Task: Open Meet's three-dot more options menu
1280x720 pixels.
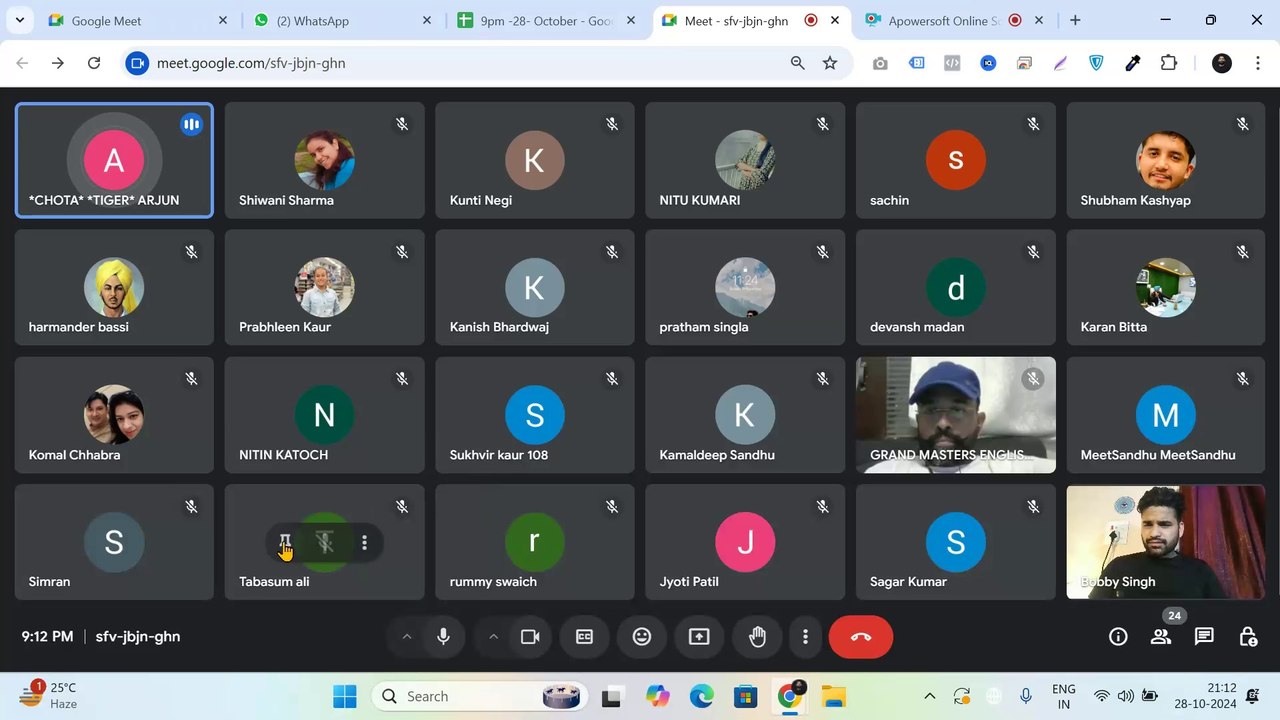Action: 805,637
